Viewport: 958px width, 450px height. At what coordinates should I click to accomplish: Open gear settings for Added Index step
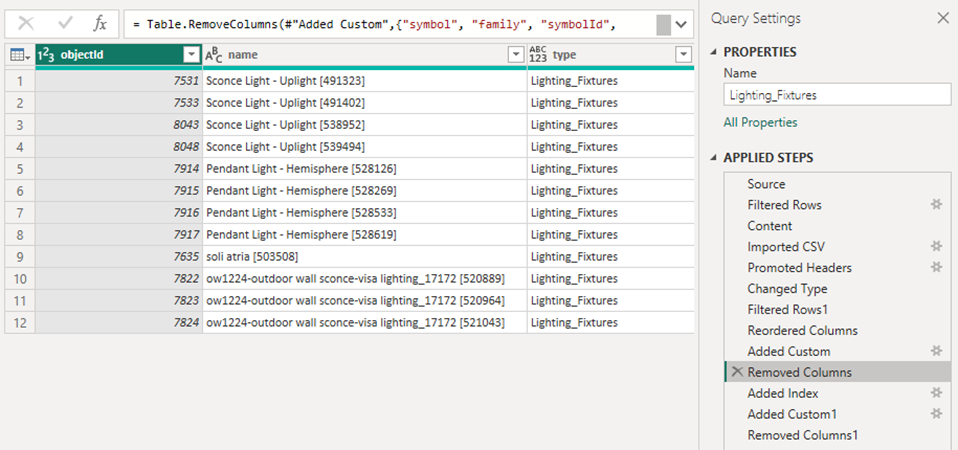(936, 393)
